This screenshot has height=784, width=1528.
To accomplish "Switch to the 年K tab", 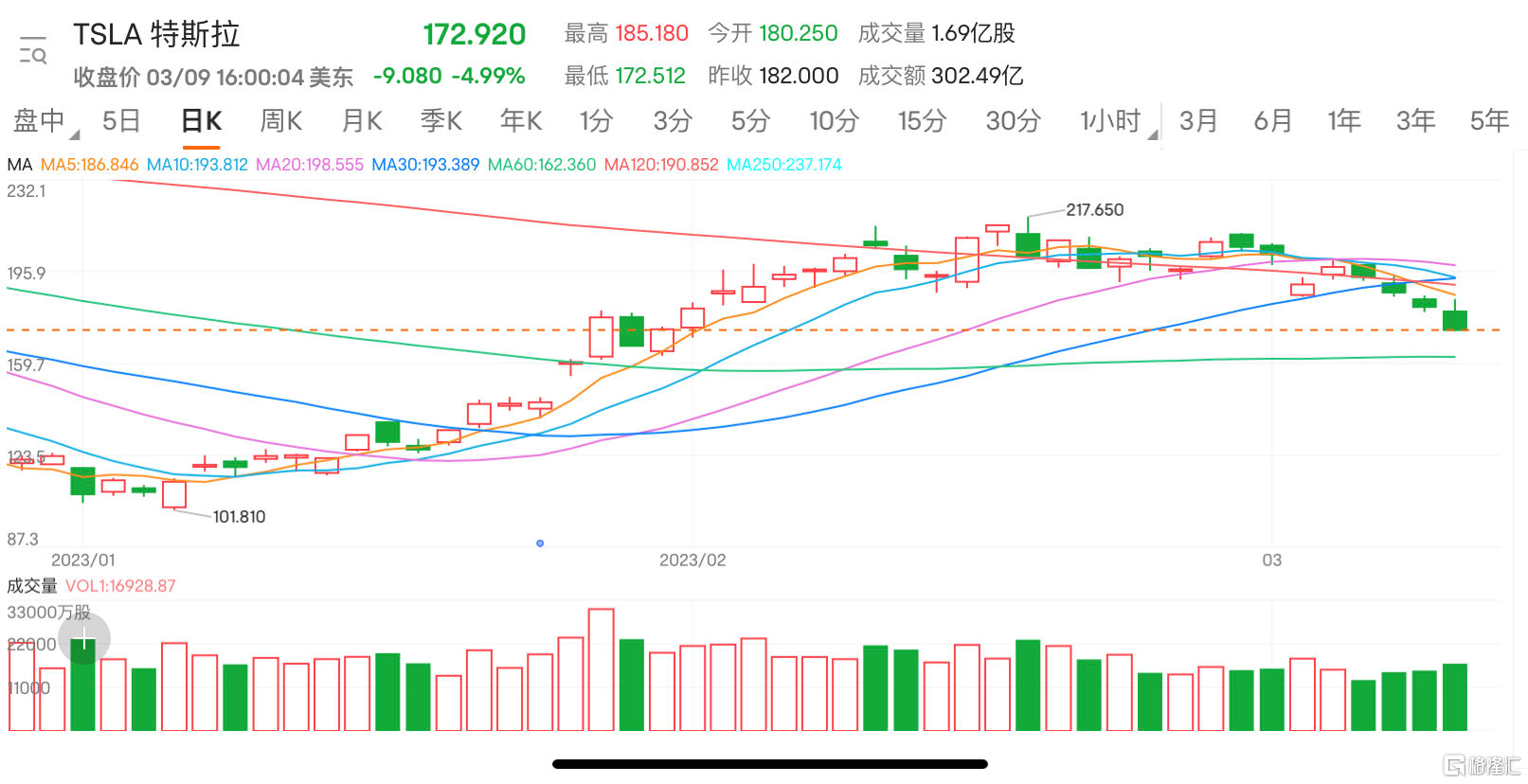I will click(521, 121).
